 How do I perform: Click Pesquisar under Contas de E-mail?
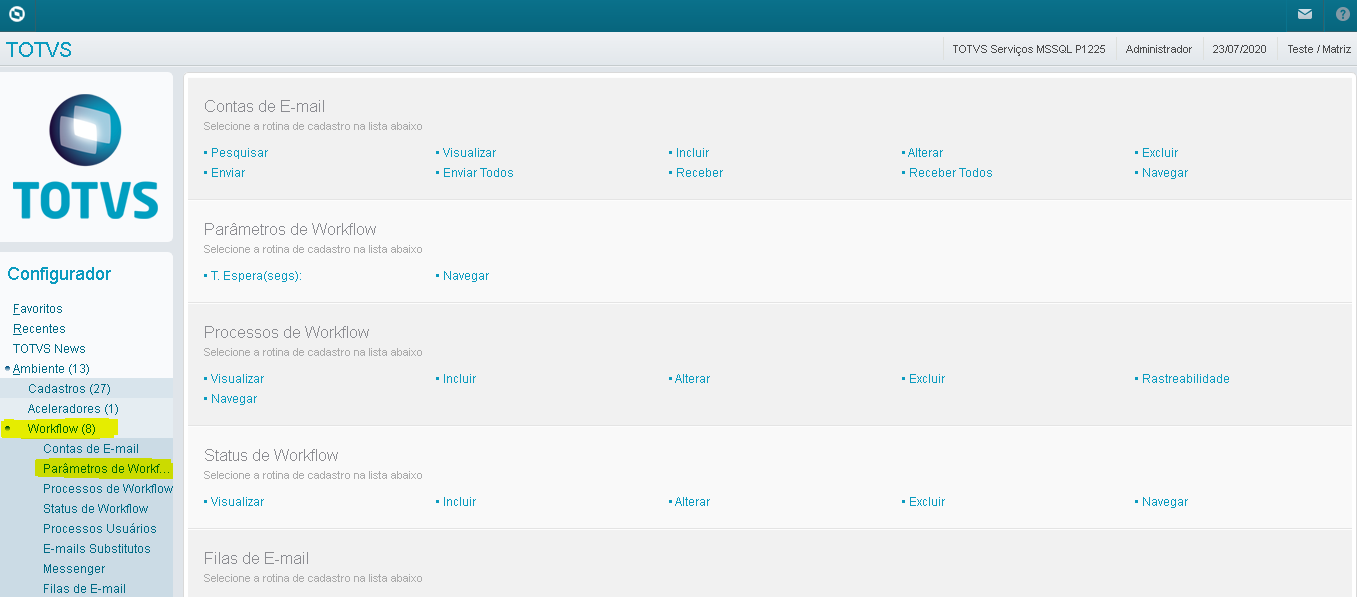[x=239, y=153]
